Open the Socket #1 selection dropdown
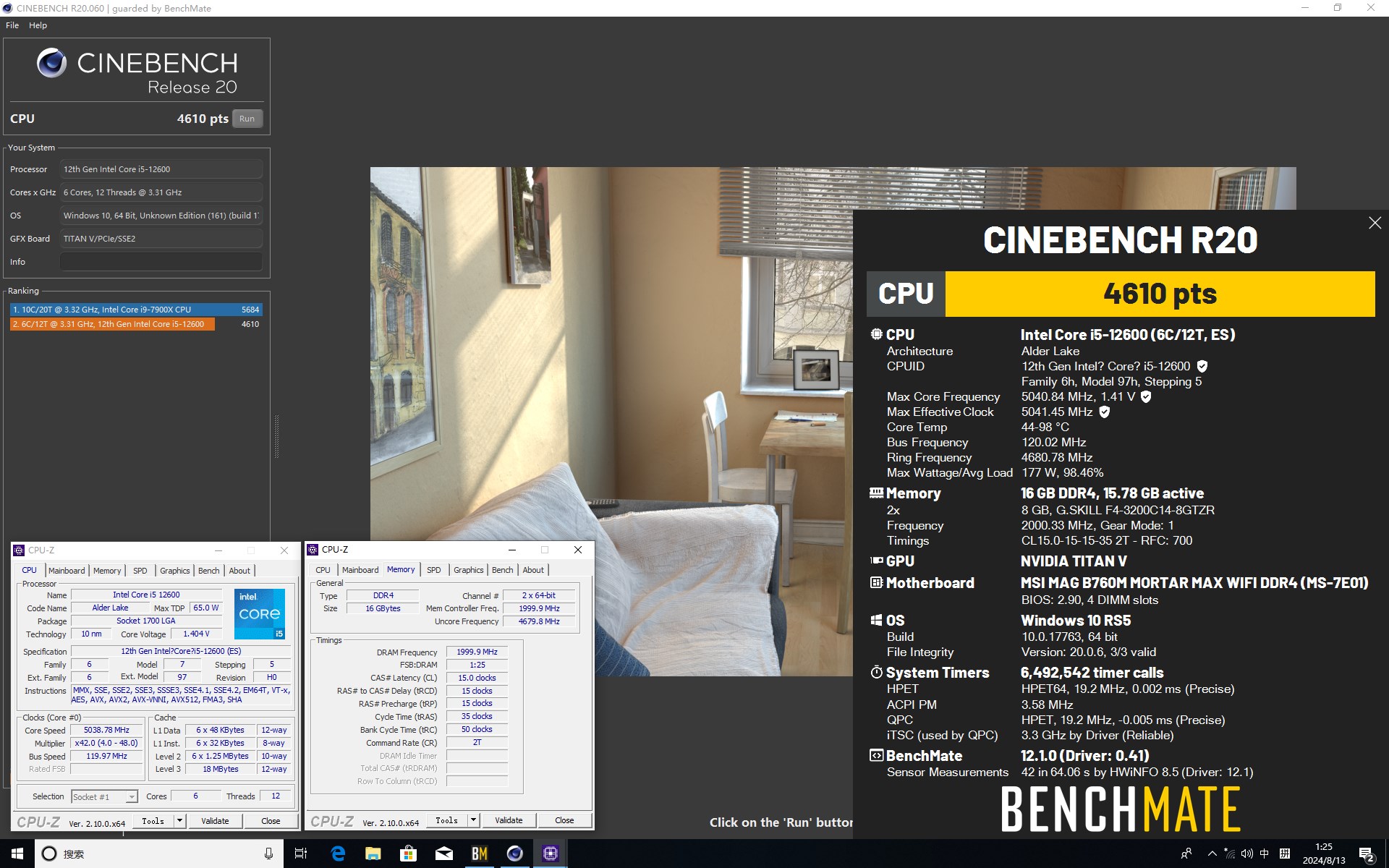 click(x=105, y=796)
